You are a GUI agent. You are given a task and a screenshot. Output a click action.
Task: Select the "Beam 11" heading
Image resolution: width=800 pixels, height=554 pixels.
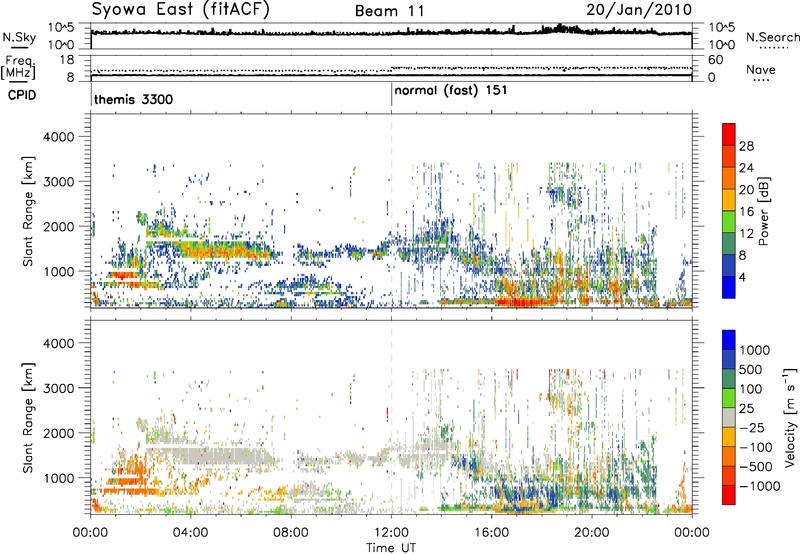click(x=389, y=11)
